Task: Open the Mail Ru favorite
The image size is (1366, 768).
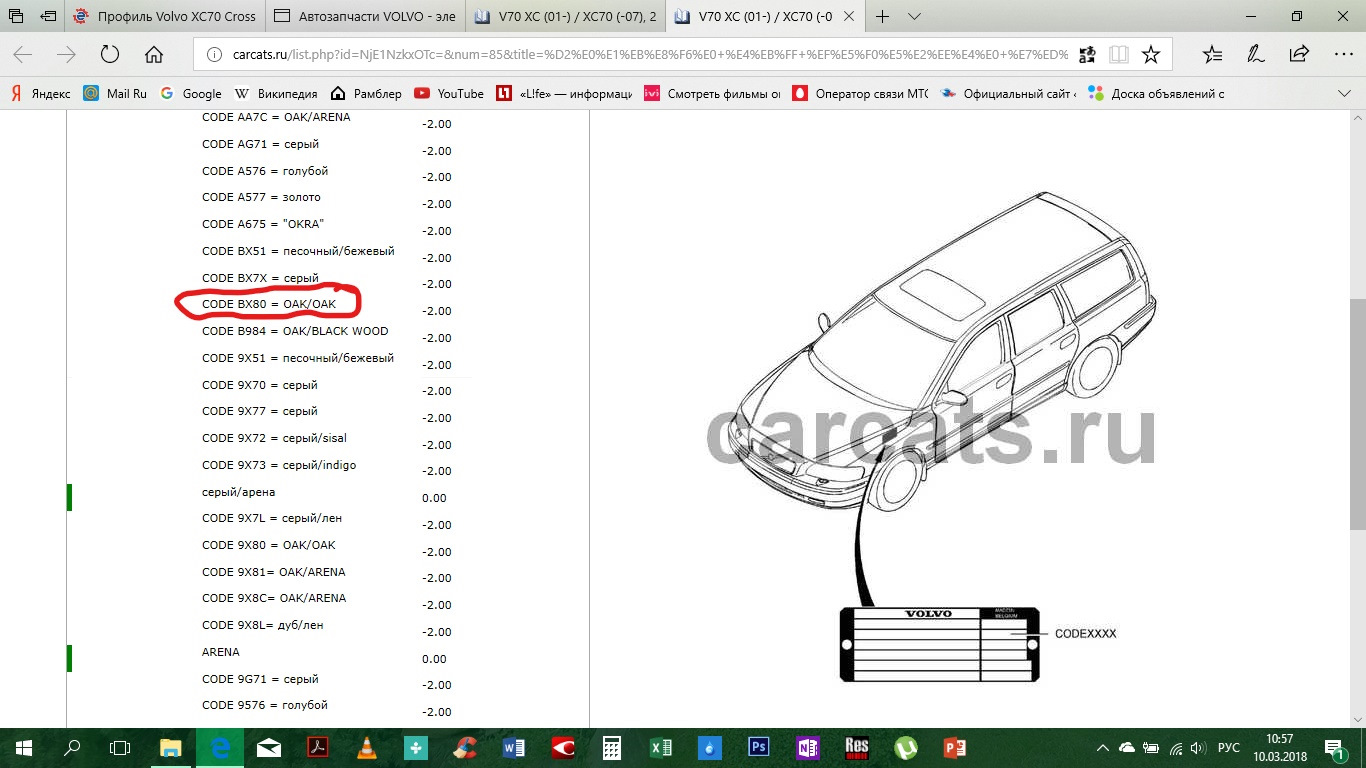Action: [x=115, y=93]
